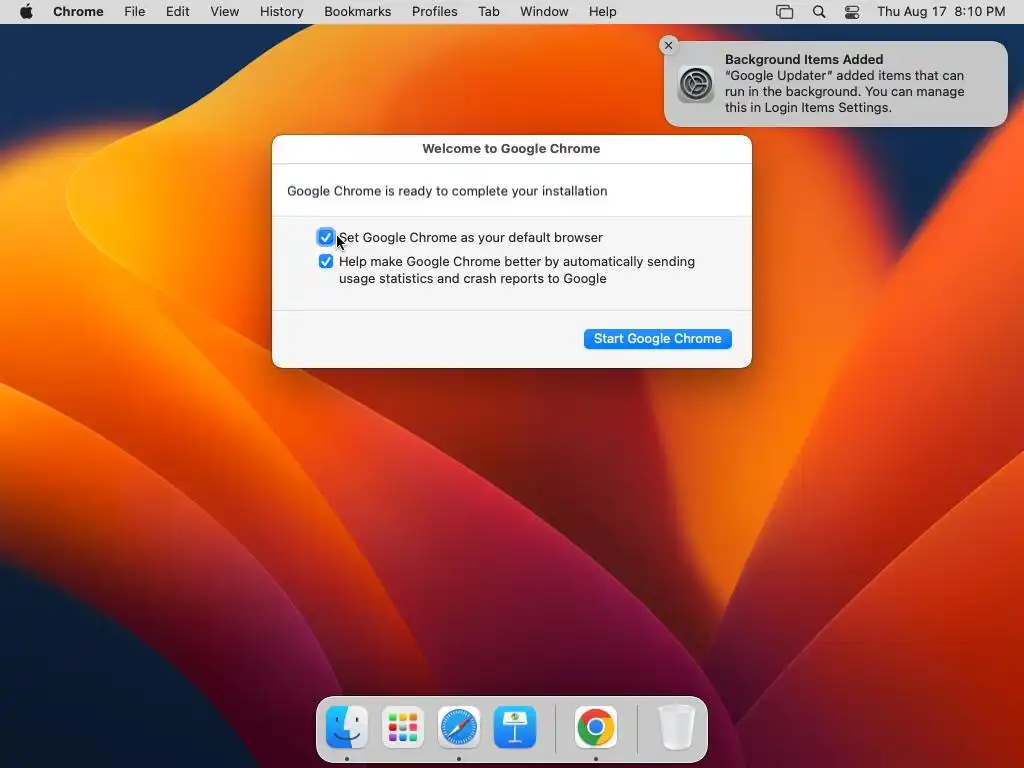
Task: Open the History menu
Action: click(281, 12)
